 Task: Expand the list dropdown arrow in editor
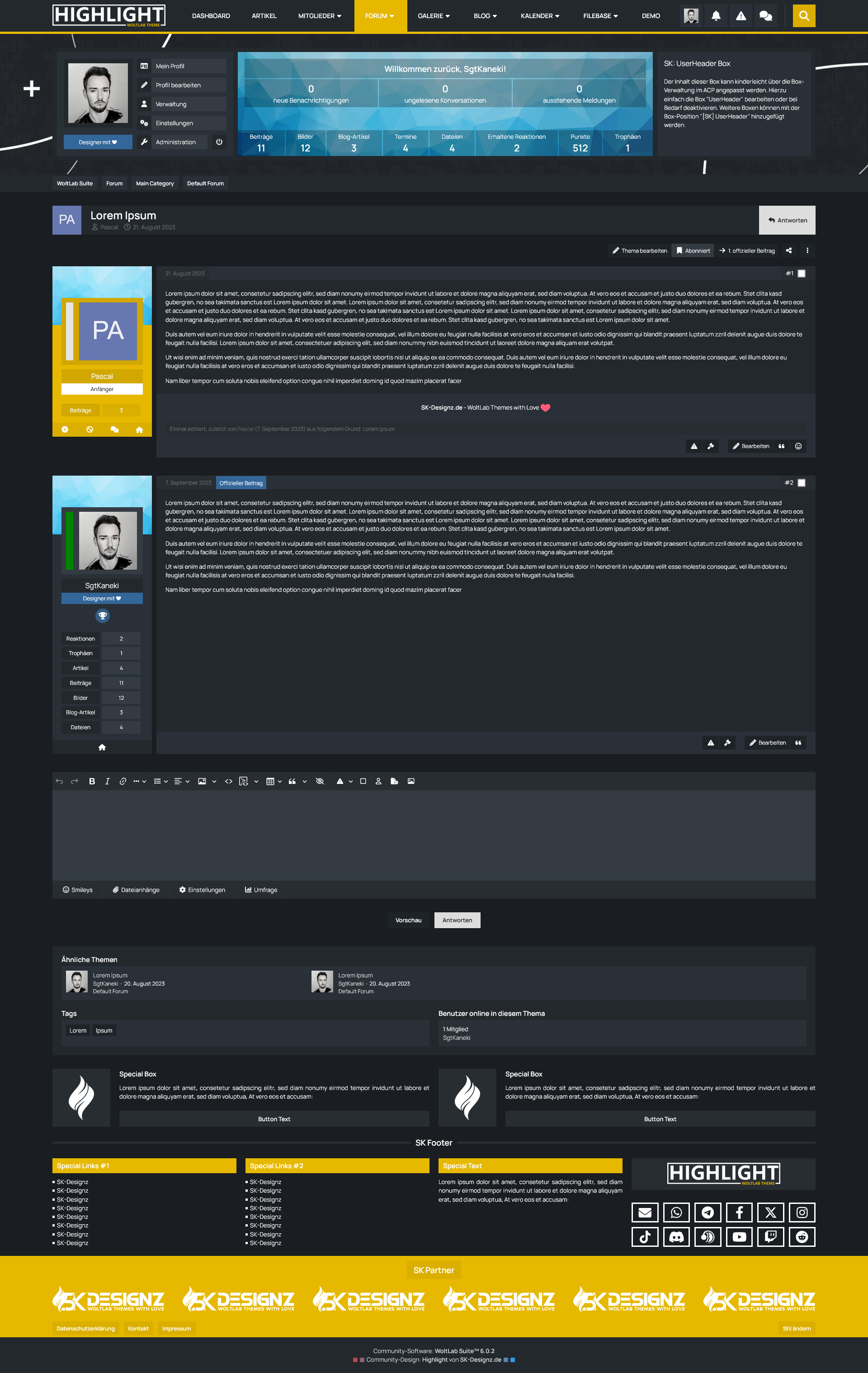click(x=165, y=782)
